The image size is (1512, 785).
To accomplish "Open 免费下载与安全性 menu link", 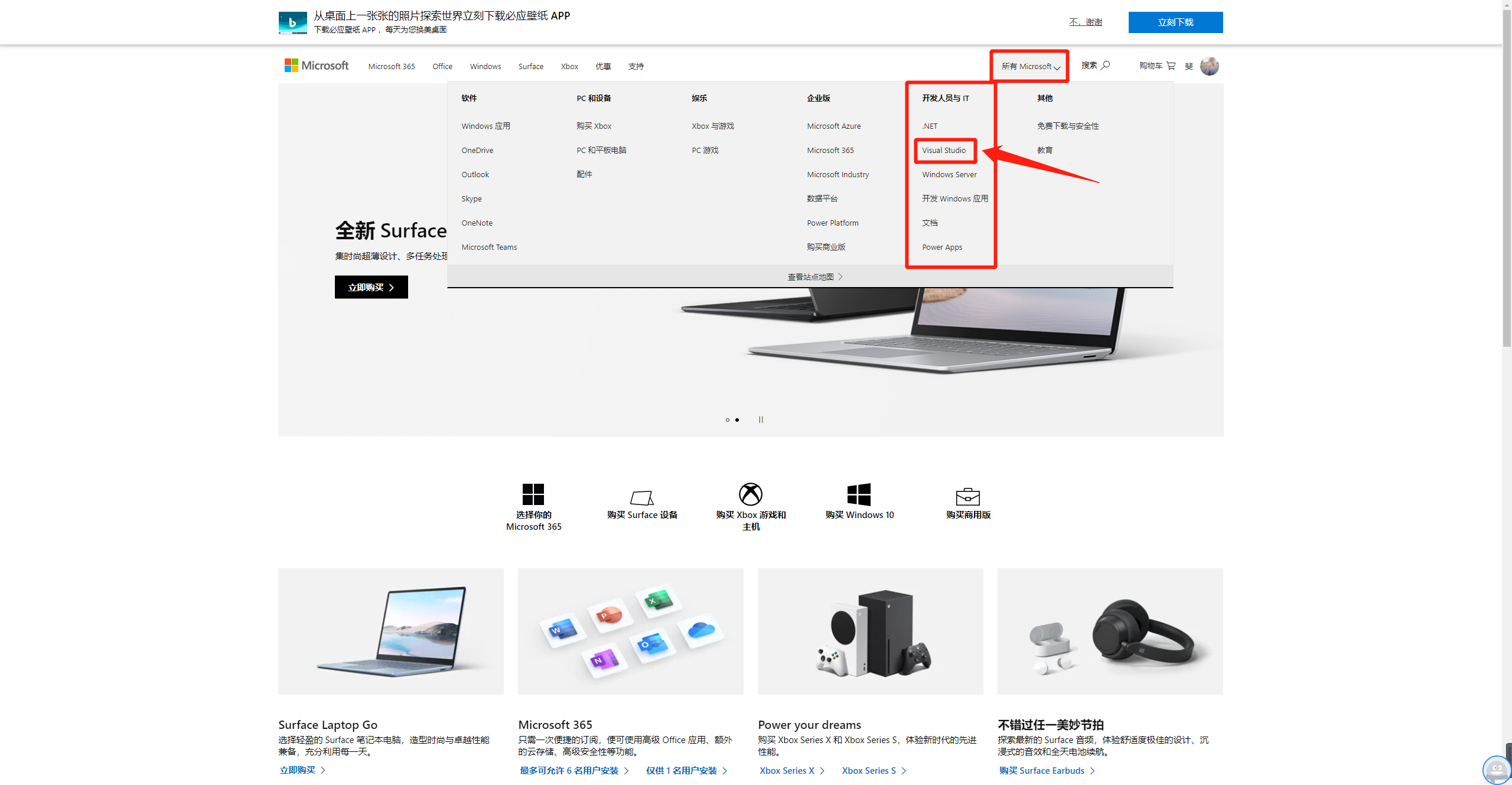I will click(1068, 126).
